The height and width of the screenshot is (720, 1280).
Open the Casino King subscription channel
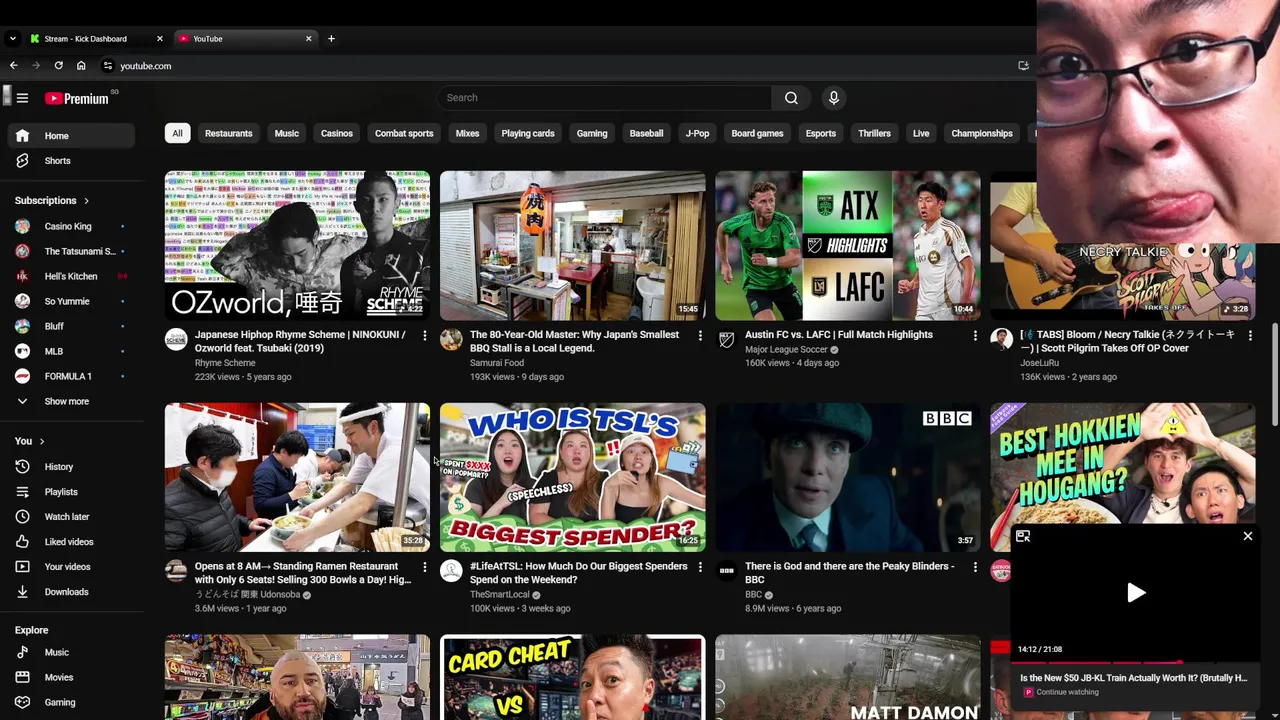70,226
